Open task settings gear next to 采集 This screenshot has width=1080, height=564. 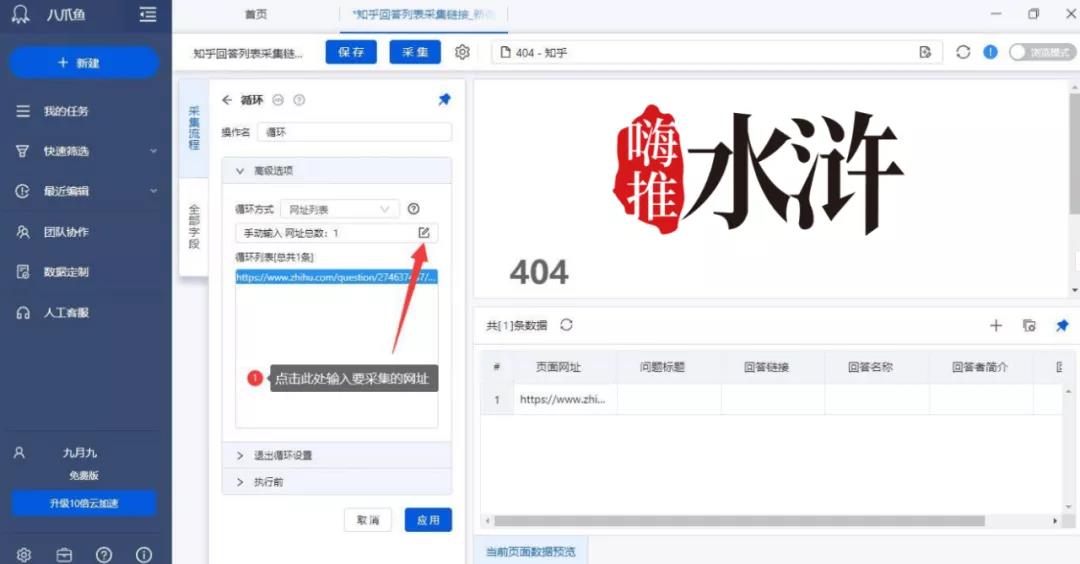coord(462,52)
